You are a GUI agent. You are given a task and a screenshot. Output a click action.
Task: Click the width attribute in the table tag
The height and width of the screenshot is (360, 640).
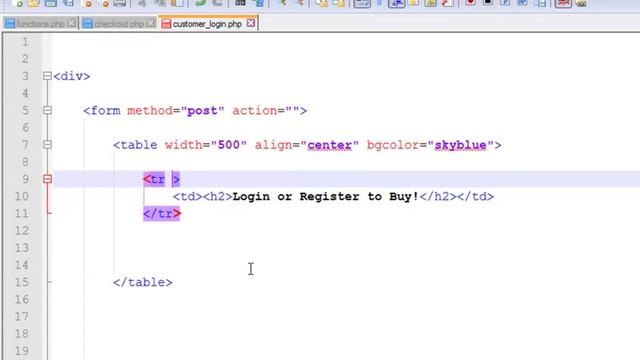pos(184,145)
